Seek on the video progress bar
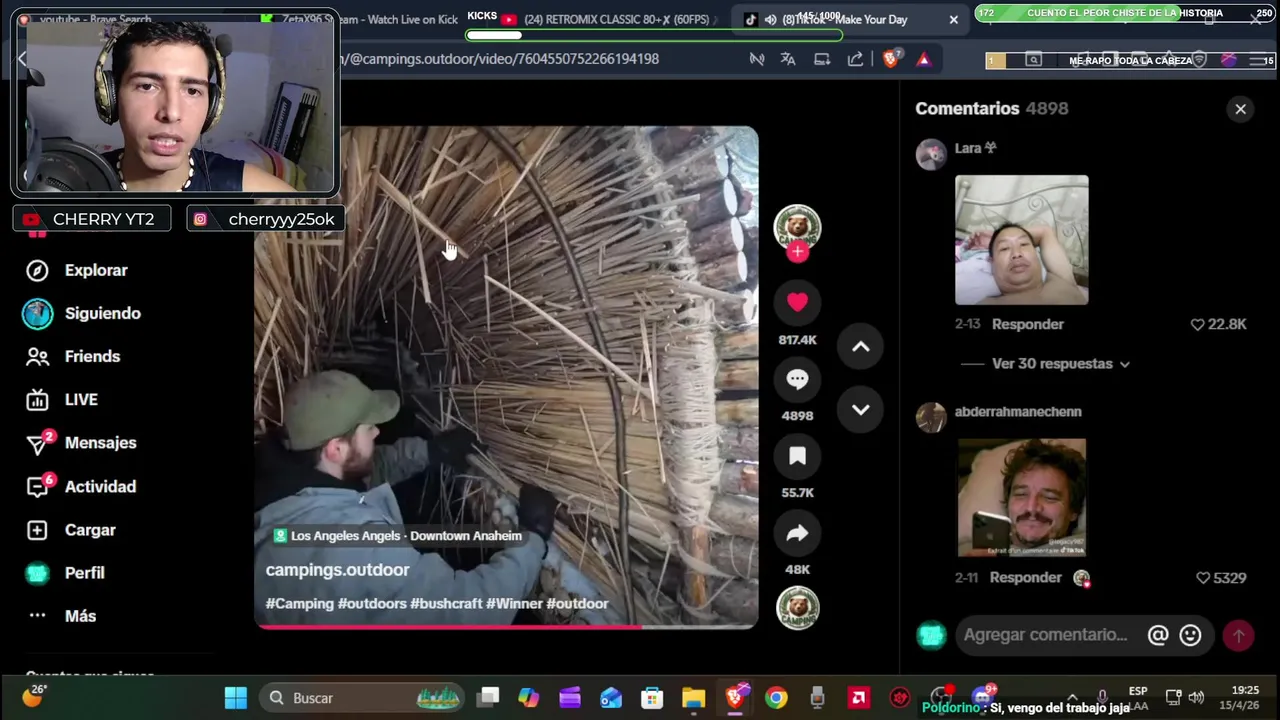1280x720 pixels. pyautogui.click(x=507, y=627)
